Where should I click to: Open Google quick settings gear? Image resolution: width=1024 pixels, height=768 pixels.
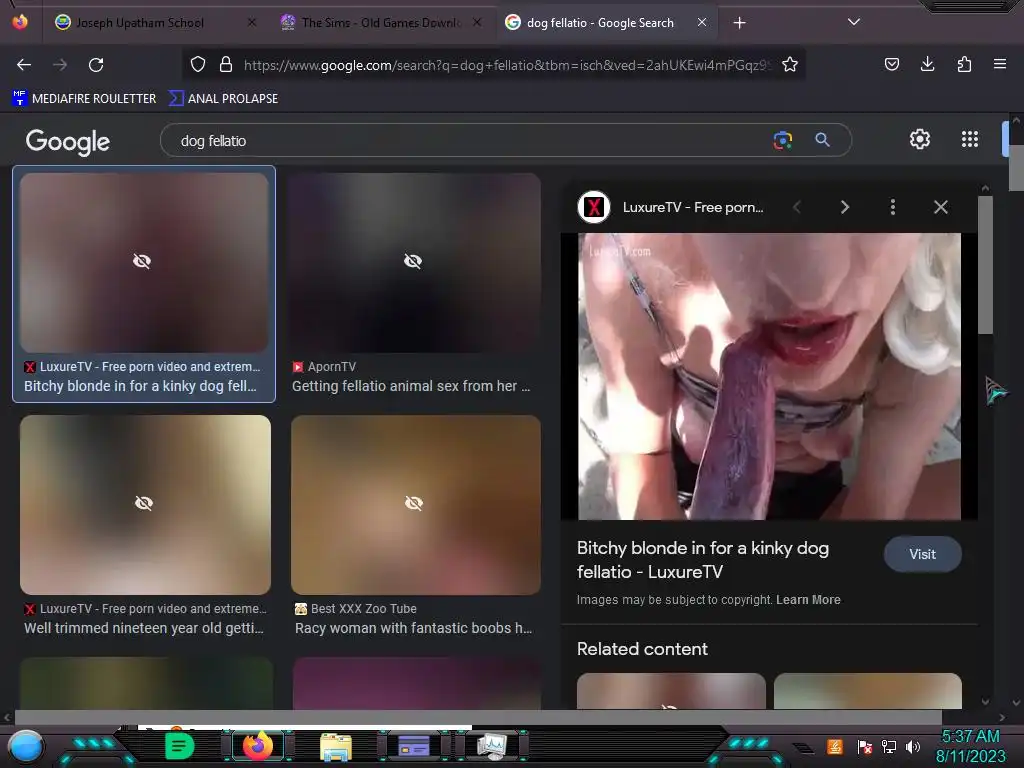[x=920, y=139]
